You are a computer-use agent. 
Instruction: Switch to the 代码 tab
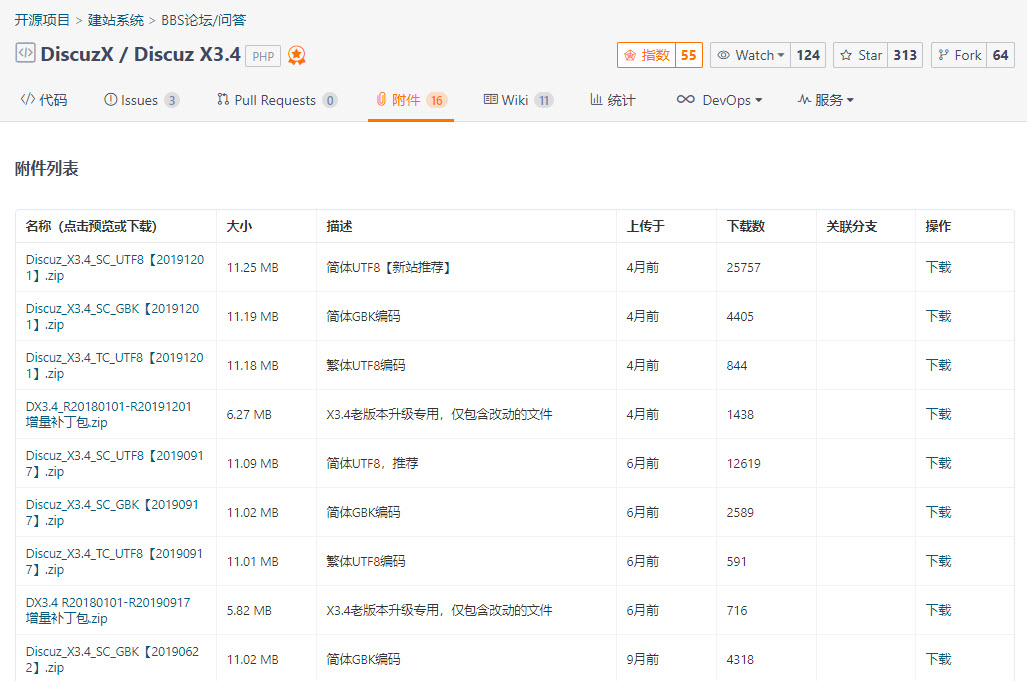[43, 99]
